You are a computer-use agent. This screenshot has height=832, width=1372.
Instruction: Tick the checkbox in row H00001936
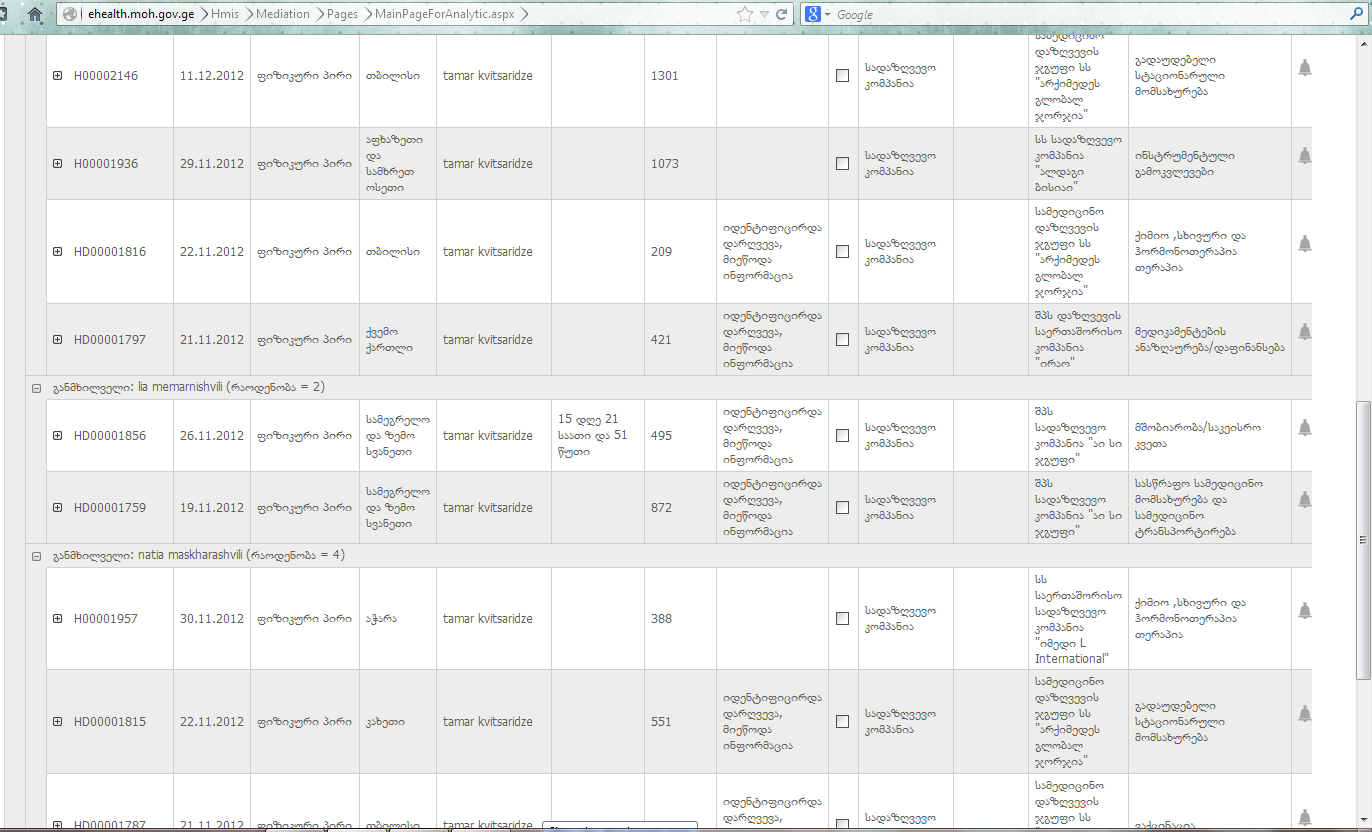point(842,164)
